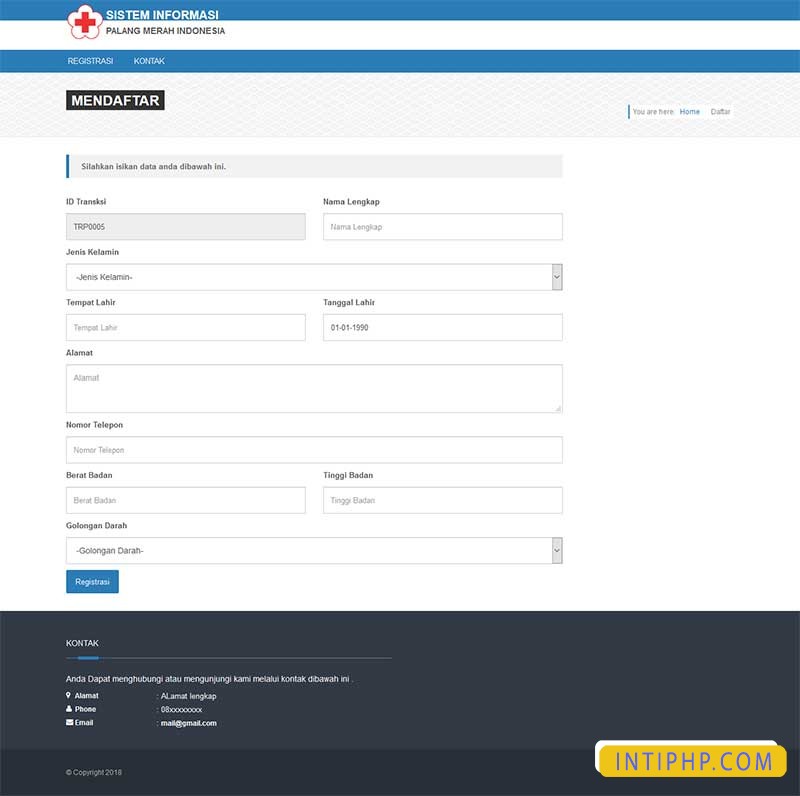
Task: Click the 'Jenis Kelamin' field label
Action: 92,252
